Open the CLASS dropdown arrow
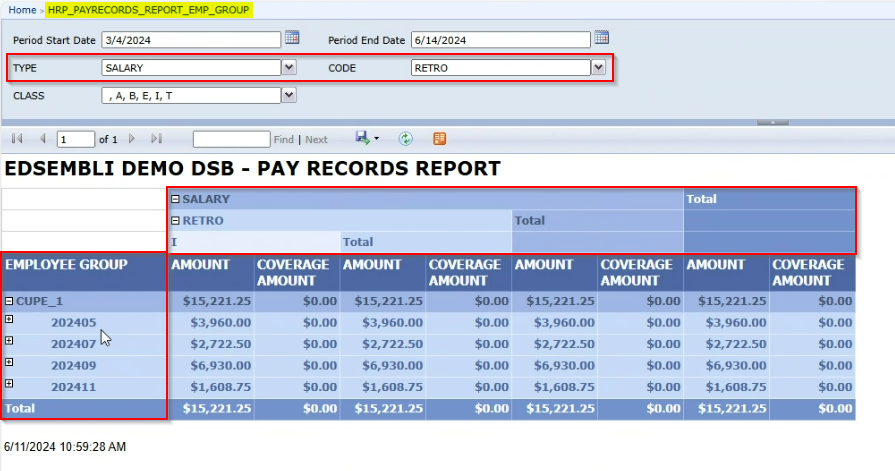 289,95
